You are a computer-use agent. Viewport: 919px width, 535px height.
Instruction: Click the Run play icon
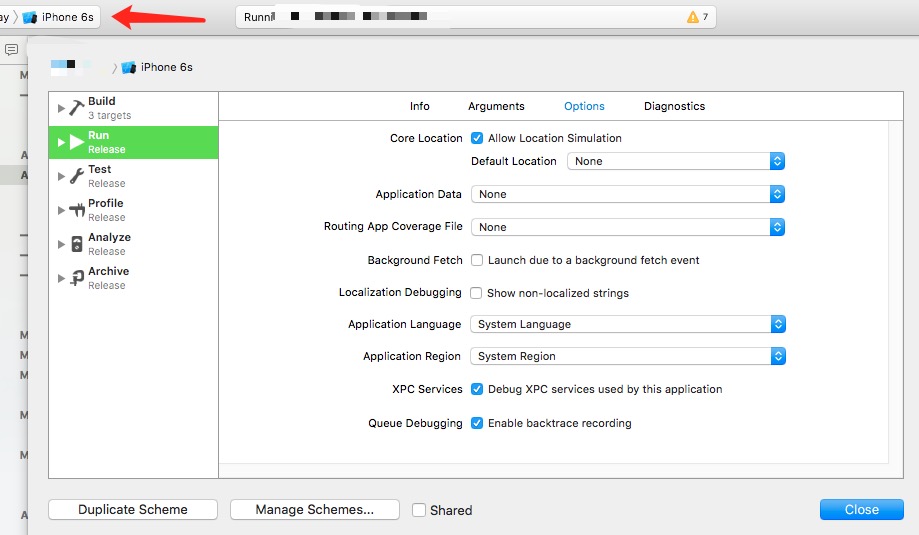76,142
